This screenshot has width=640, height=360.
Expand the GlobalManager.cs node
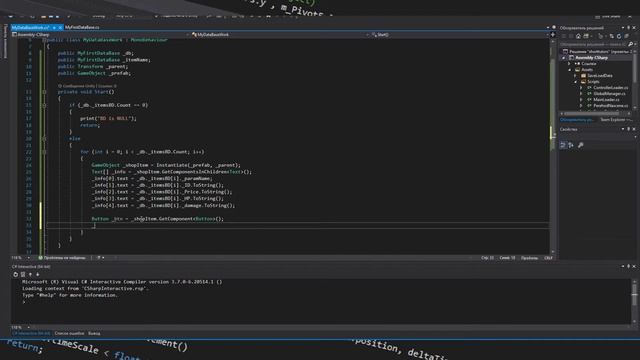coord(581,94)
